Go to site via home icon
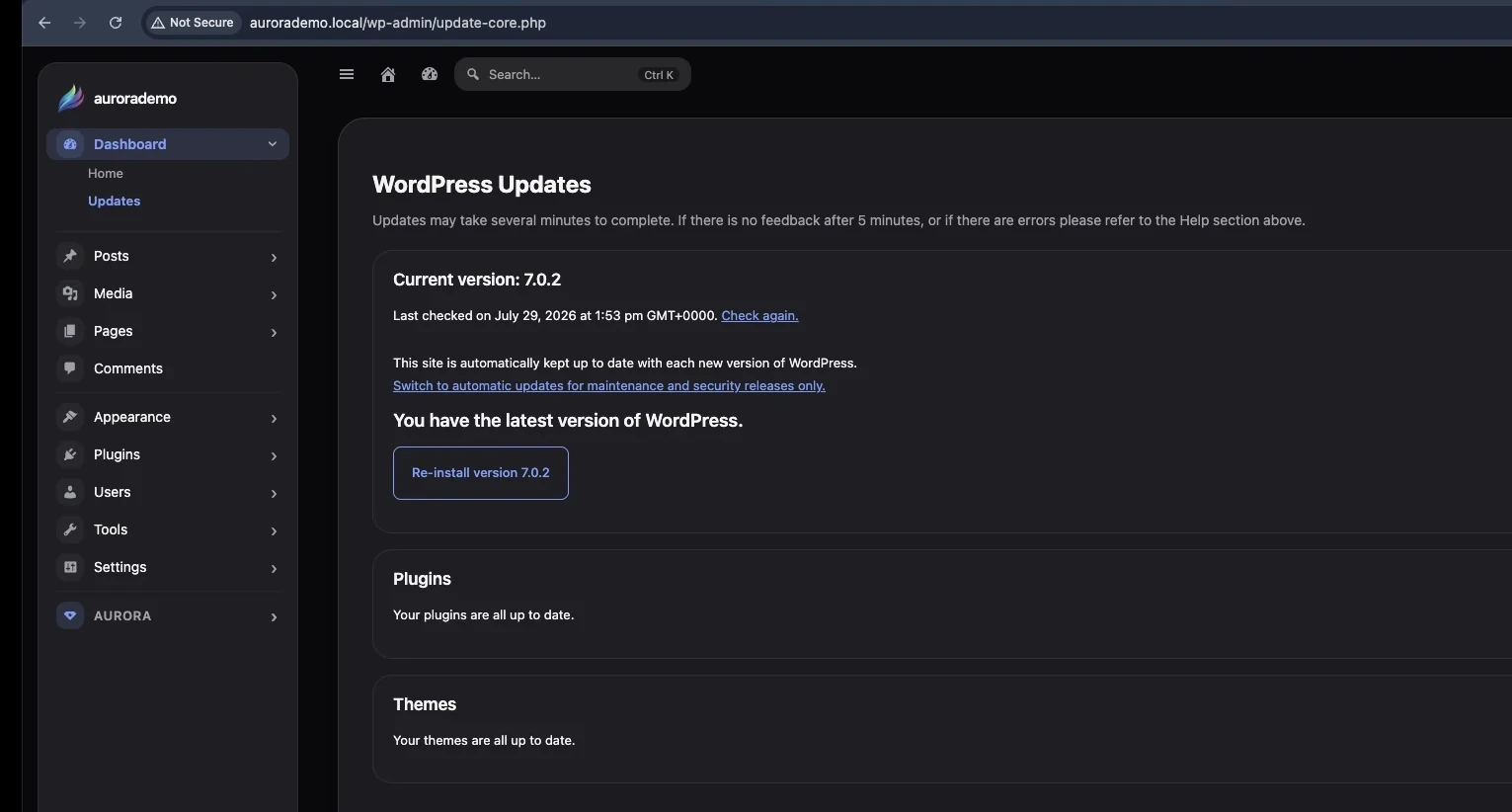This screenshot has height=812, width=1512. (x=388, y=74)
